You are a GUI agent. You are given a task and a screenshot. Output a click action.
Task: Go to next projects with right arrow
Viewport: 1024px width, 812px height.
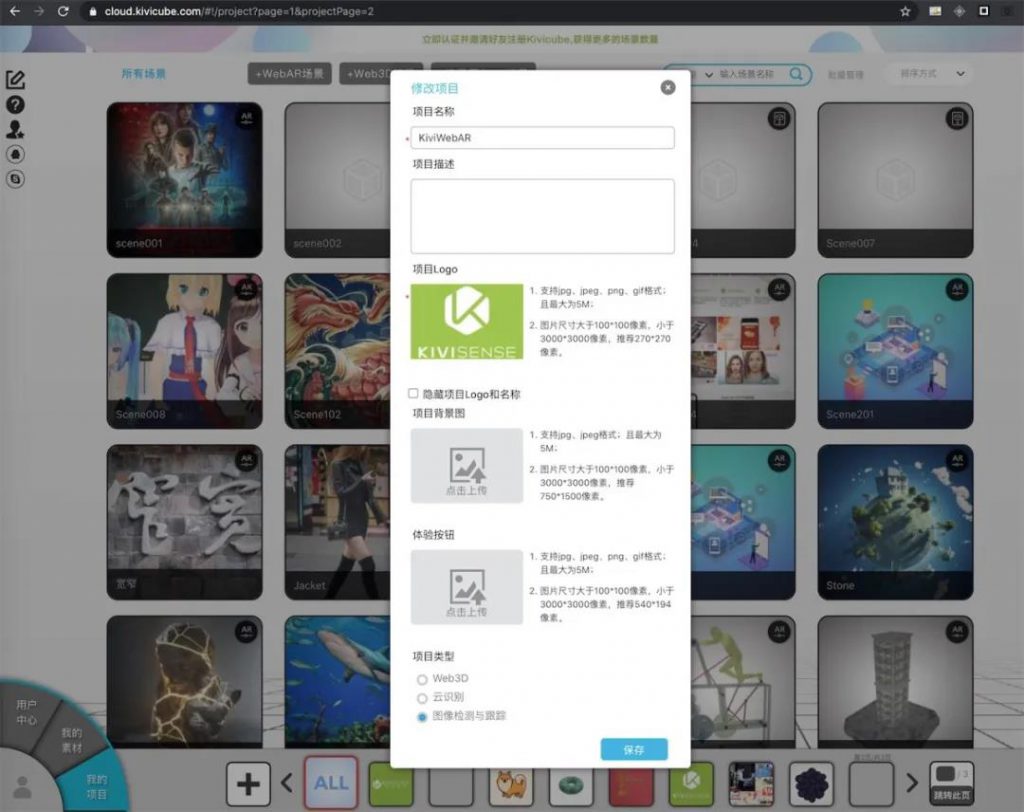pyautogui.click(x=912, y=783)
